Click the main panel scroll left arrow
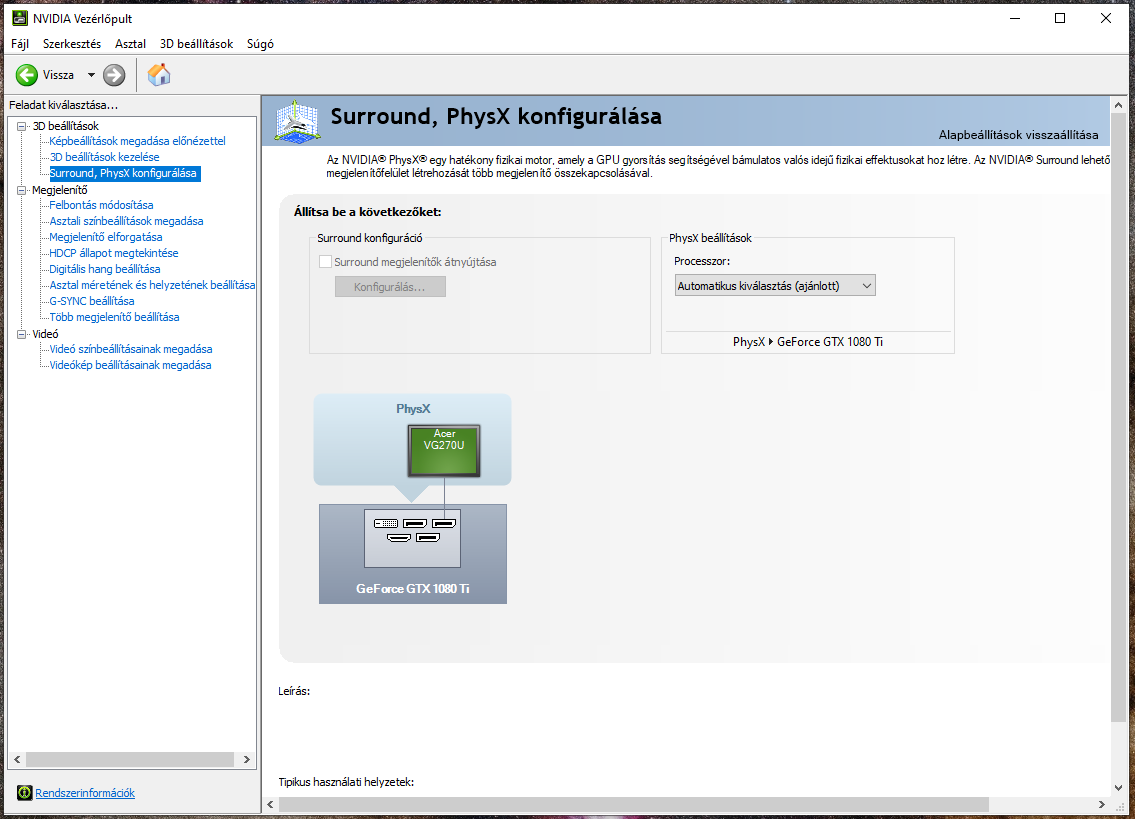Image resolution: width=1135 pixels, height=819 pixels. [270, 805]
